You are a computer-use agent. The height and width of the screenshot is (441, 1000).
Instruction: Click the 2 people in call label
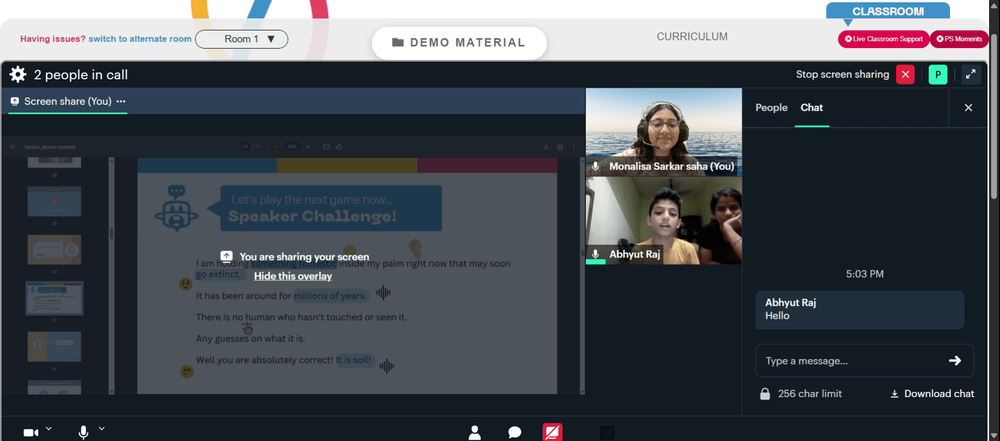(81, 75)
